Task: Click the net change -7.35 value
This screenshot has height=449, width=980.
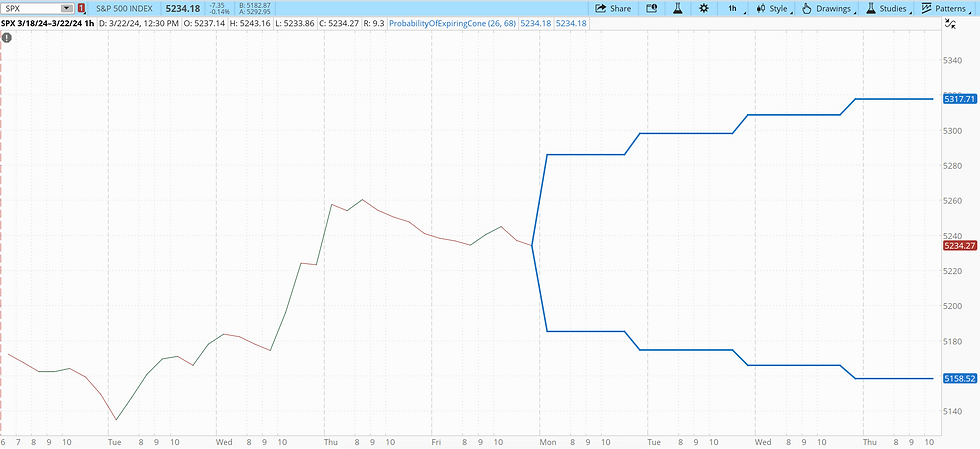Action: 216,6
